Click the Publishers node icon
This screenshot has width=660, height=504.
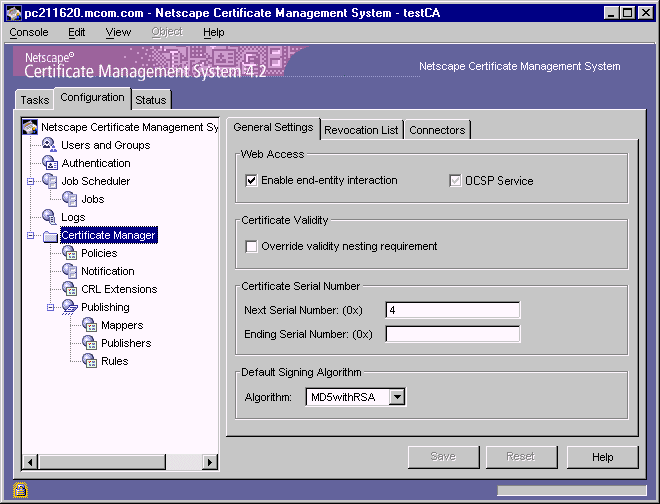(89, 343)
